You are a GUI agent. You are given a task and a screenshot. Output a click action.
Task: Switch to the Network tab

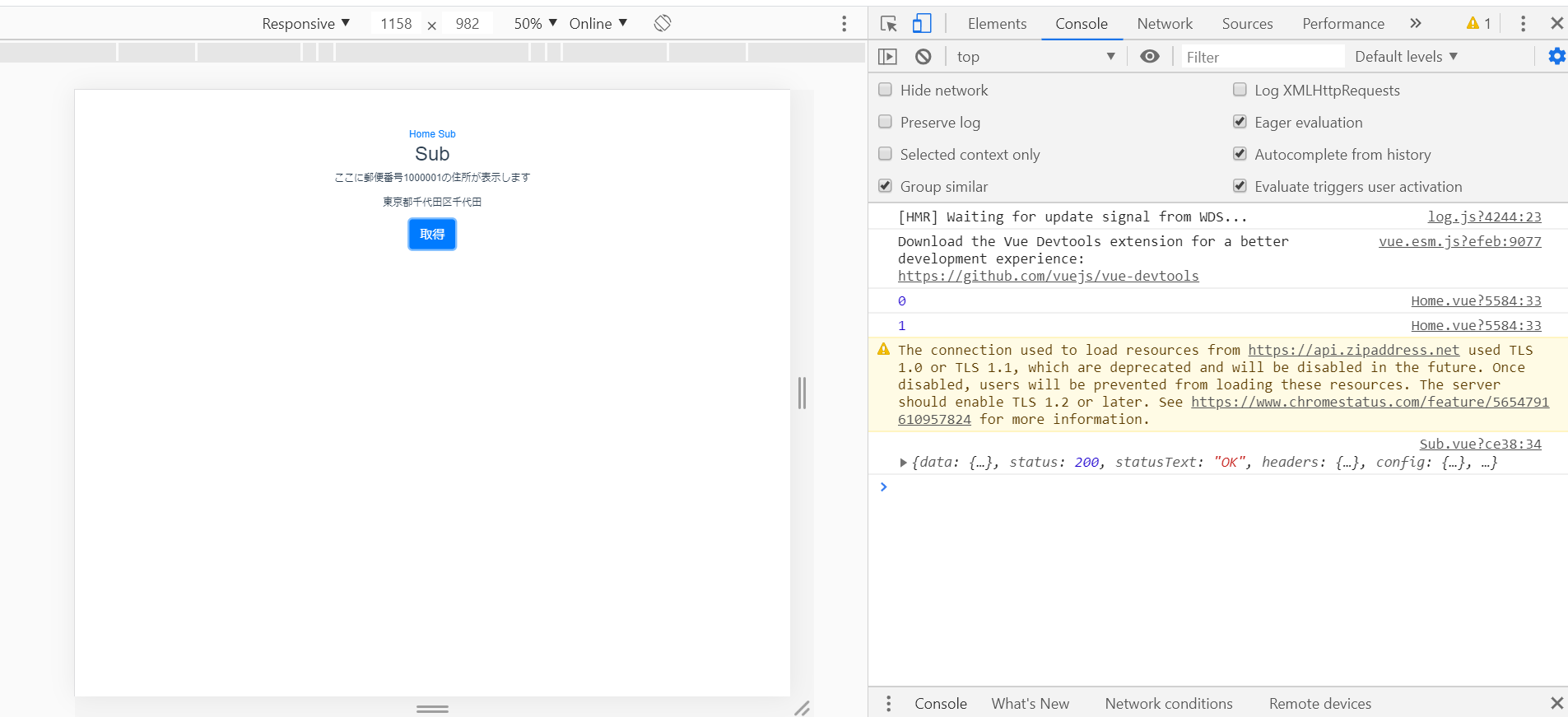pos(1165,24)
